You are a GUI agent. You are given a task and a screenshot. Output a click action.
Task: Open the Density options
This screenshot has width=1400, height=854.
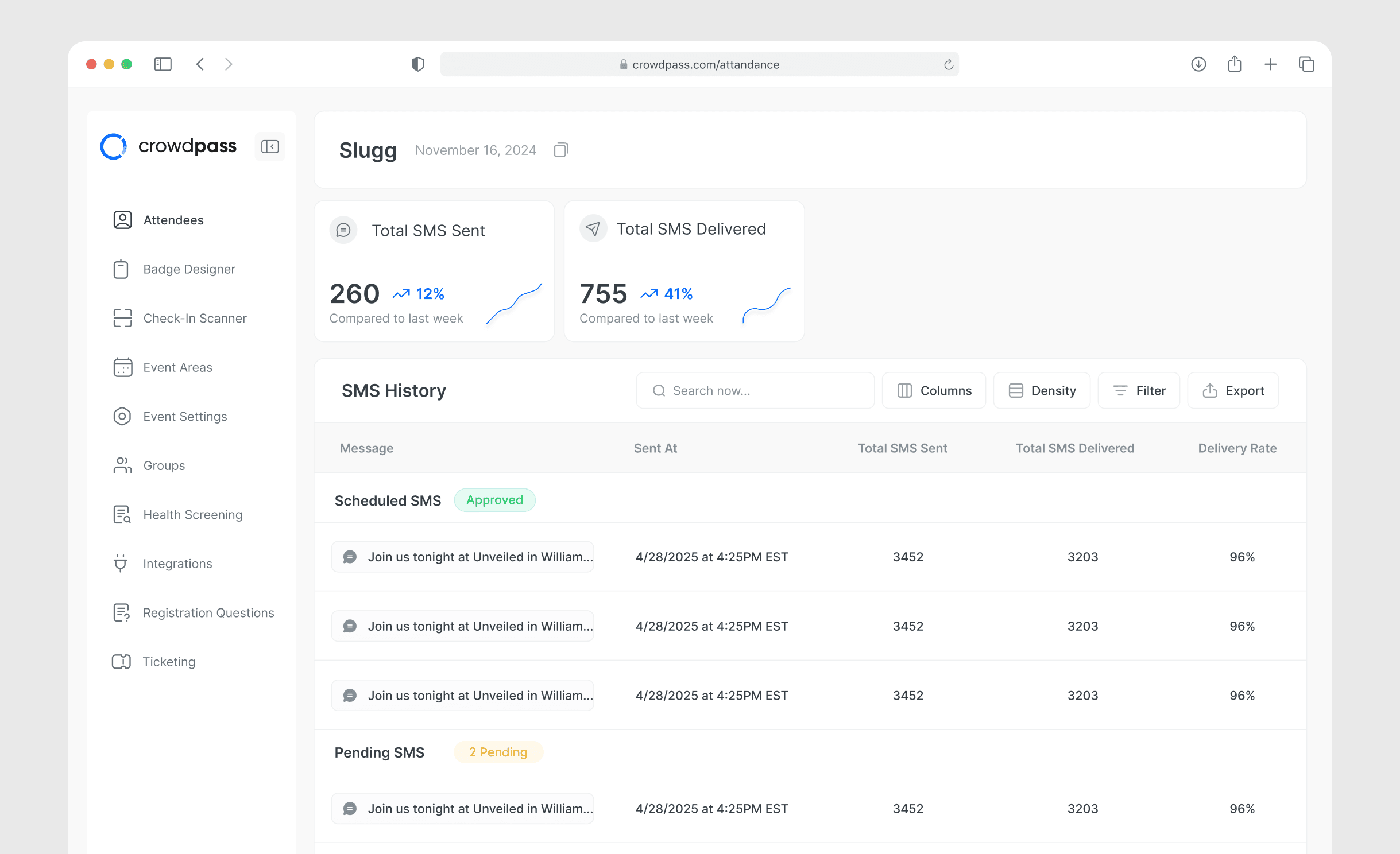tap(1042, 391)
